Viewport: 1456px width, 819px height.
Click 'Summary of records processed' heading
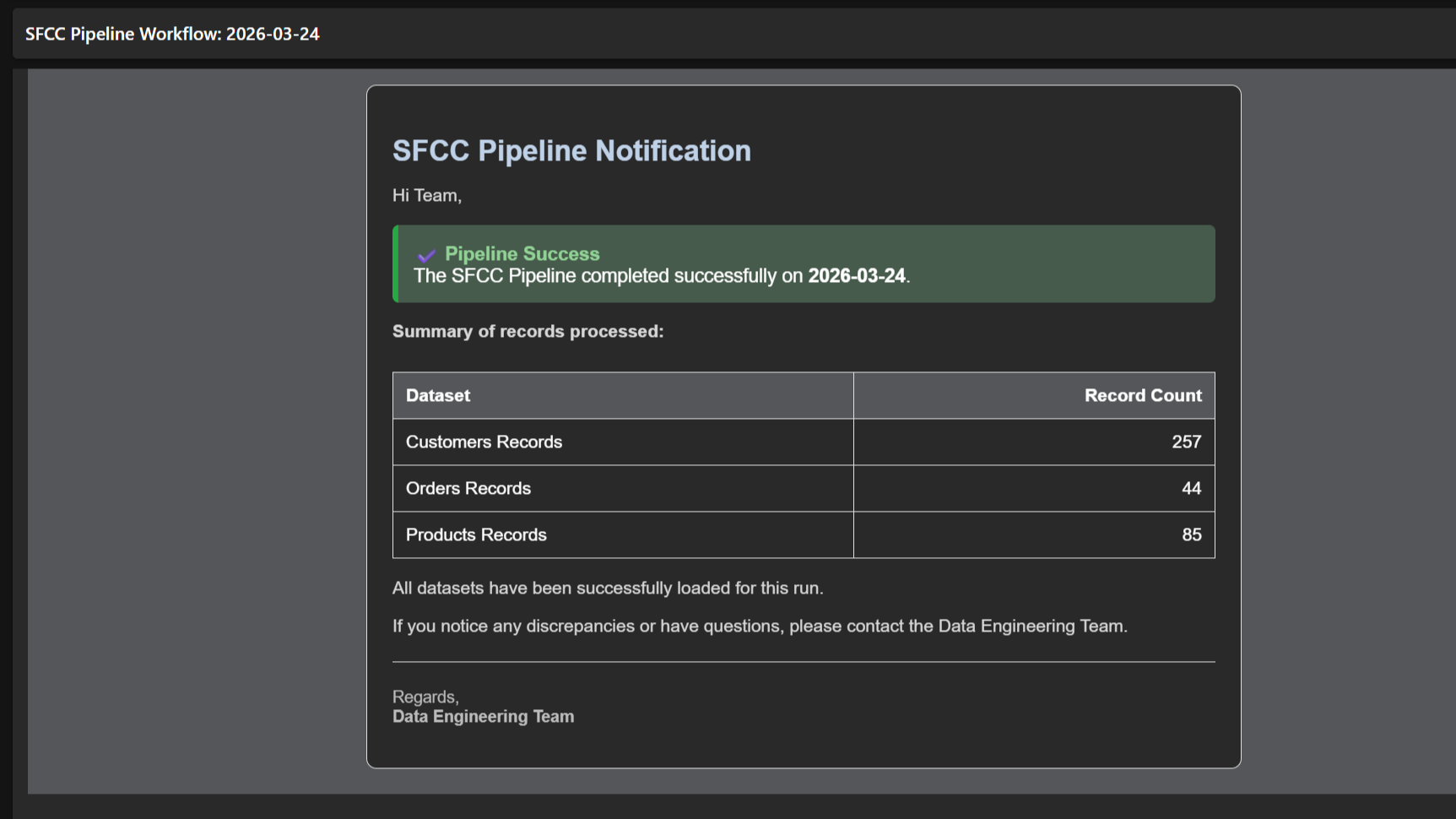[x=528, y=331]
